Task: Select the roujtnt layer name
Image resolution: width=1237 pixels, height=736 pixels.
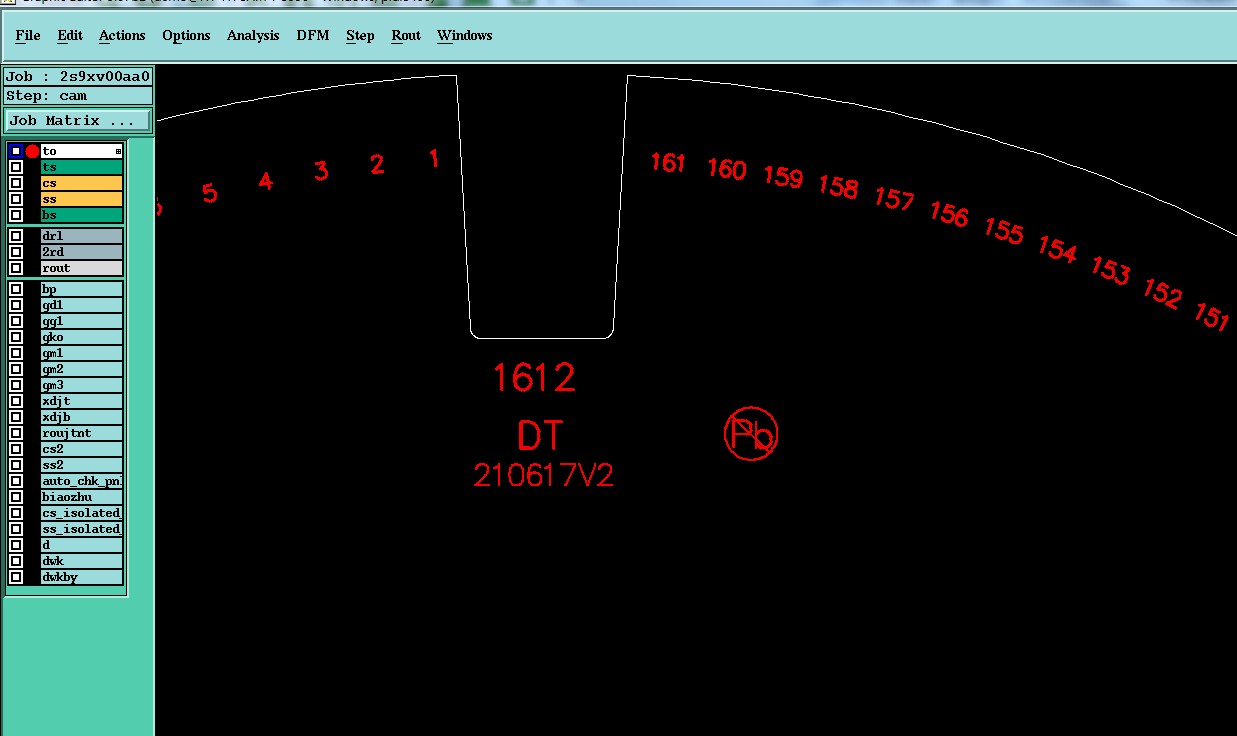Action: 81,433
